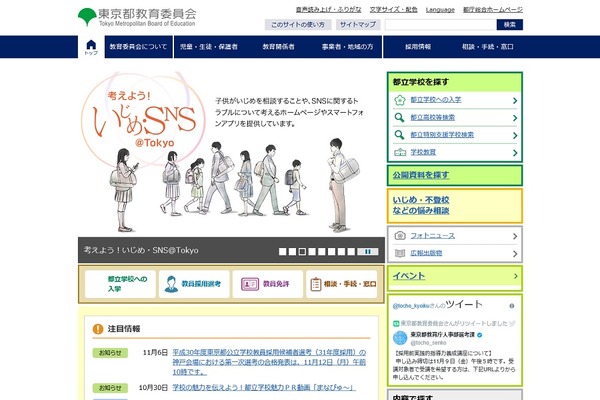Click the chevron on the 広報出版物 row

[x=515, y=254]
